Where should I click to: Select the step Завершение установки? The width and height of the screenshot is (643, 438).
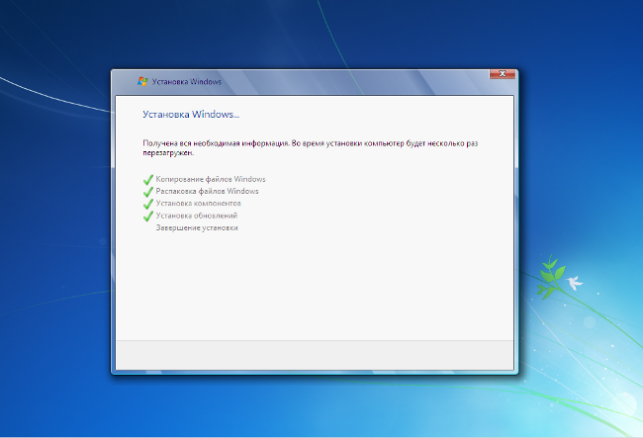197,228
